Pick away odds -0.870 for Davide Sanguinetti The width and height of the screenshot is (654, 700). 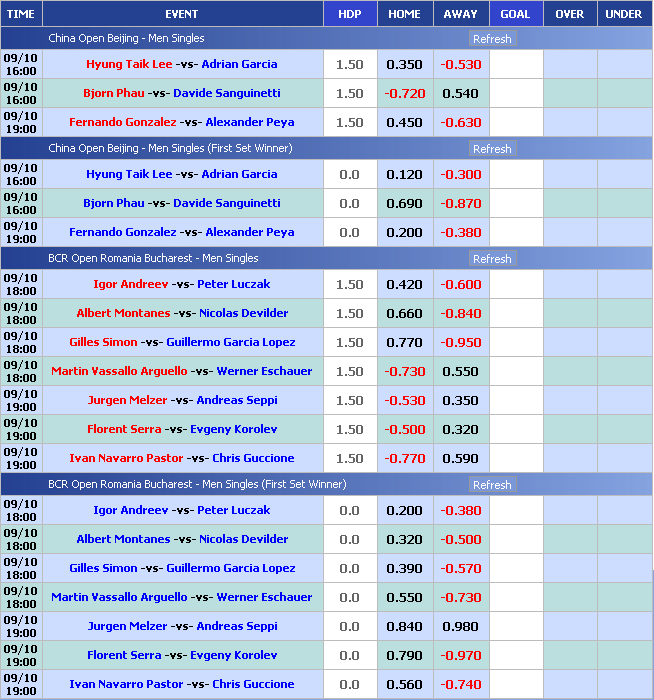point(460,203)
